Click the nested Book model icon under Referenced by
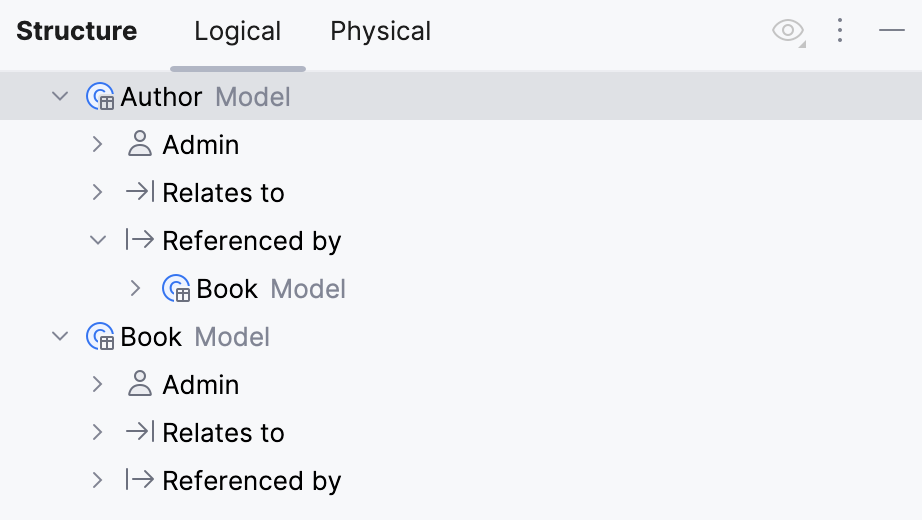 click(176, 289)
